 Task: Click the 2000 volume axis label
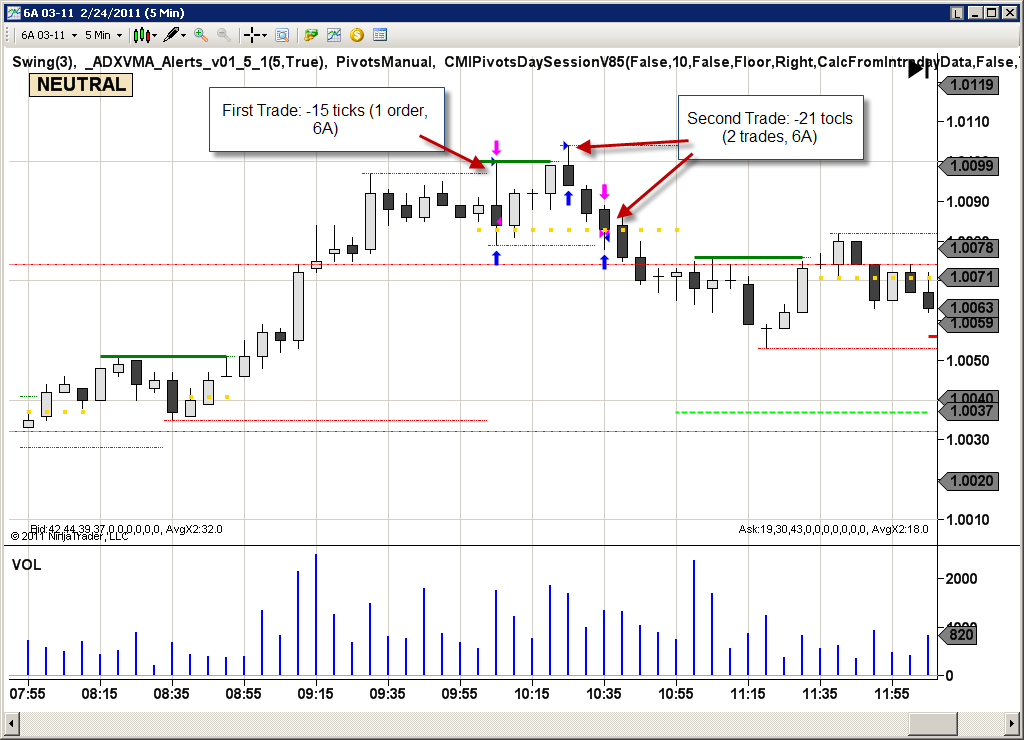coord(961,579)
